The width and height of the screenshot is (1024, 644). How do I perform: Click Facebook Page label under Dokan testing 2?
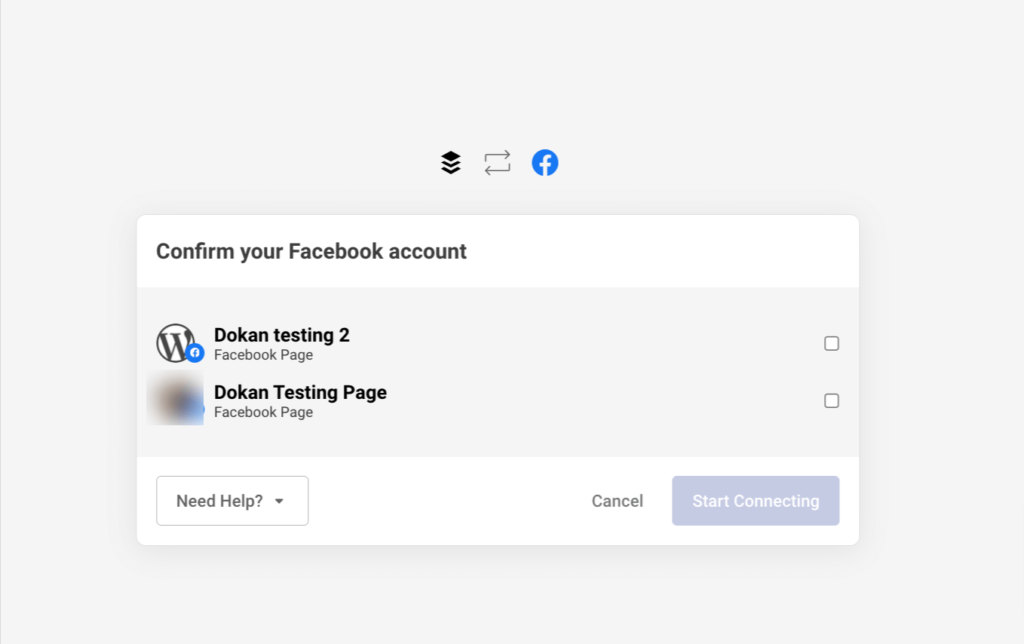pyautogui.click(x=263, y=355)
